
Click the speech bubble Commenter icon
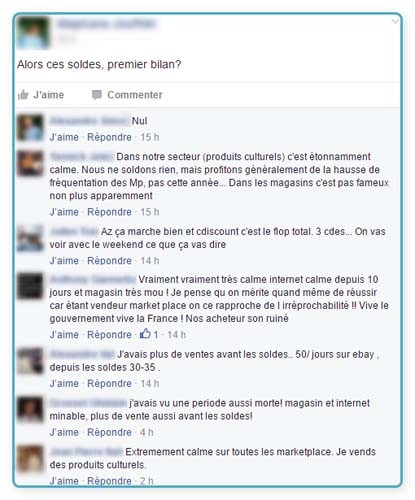[x=97, y=95]
